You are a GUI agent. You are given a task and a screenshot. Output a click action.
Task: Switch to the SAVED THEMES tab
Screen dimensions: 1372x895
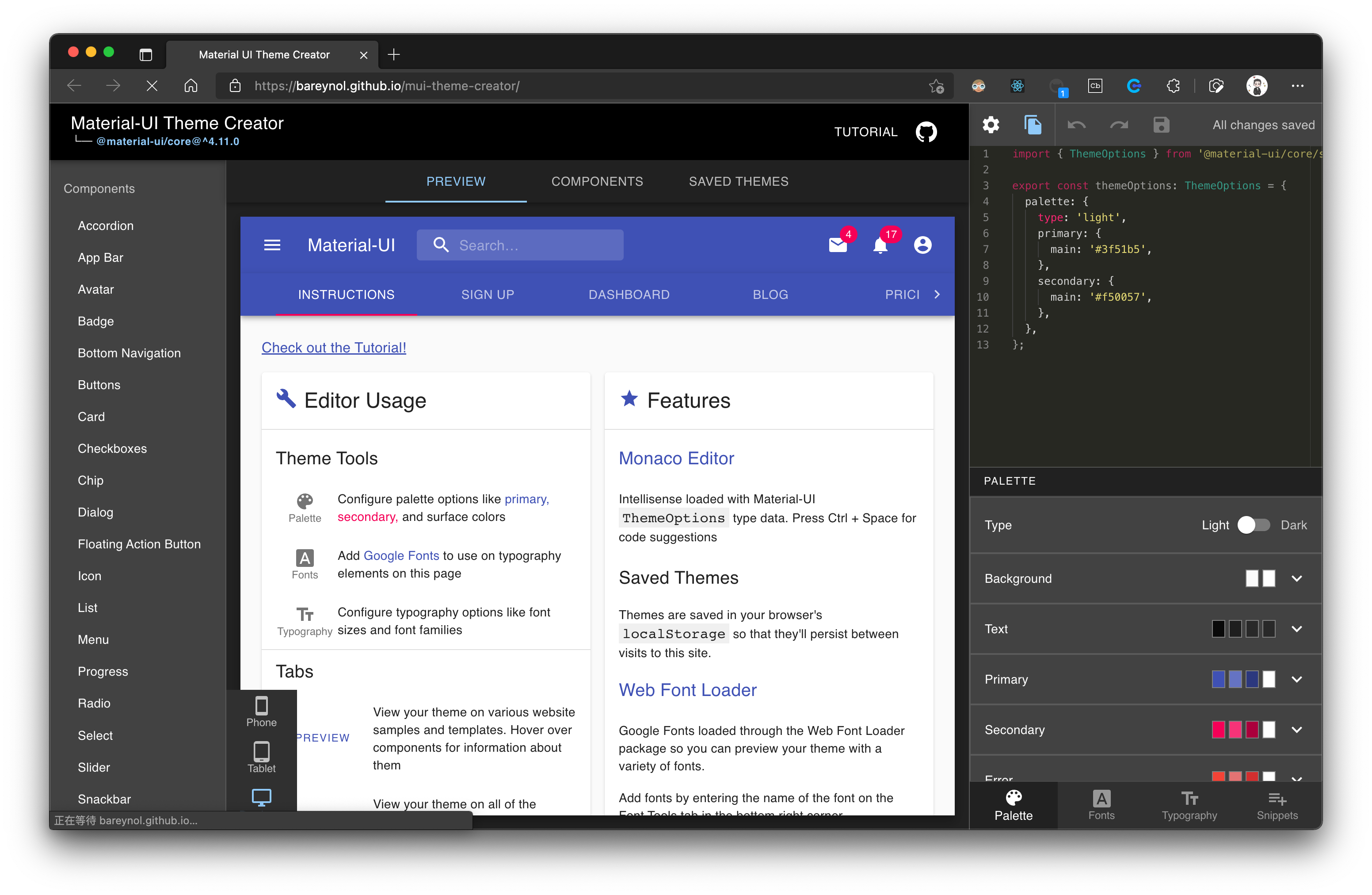[738, 181]
